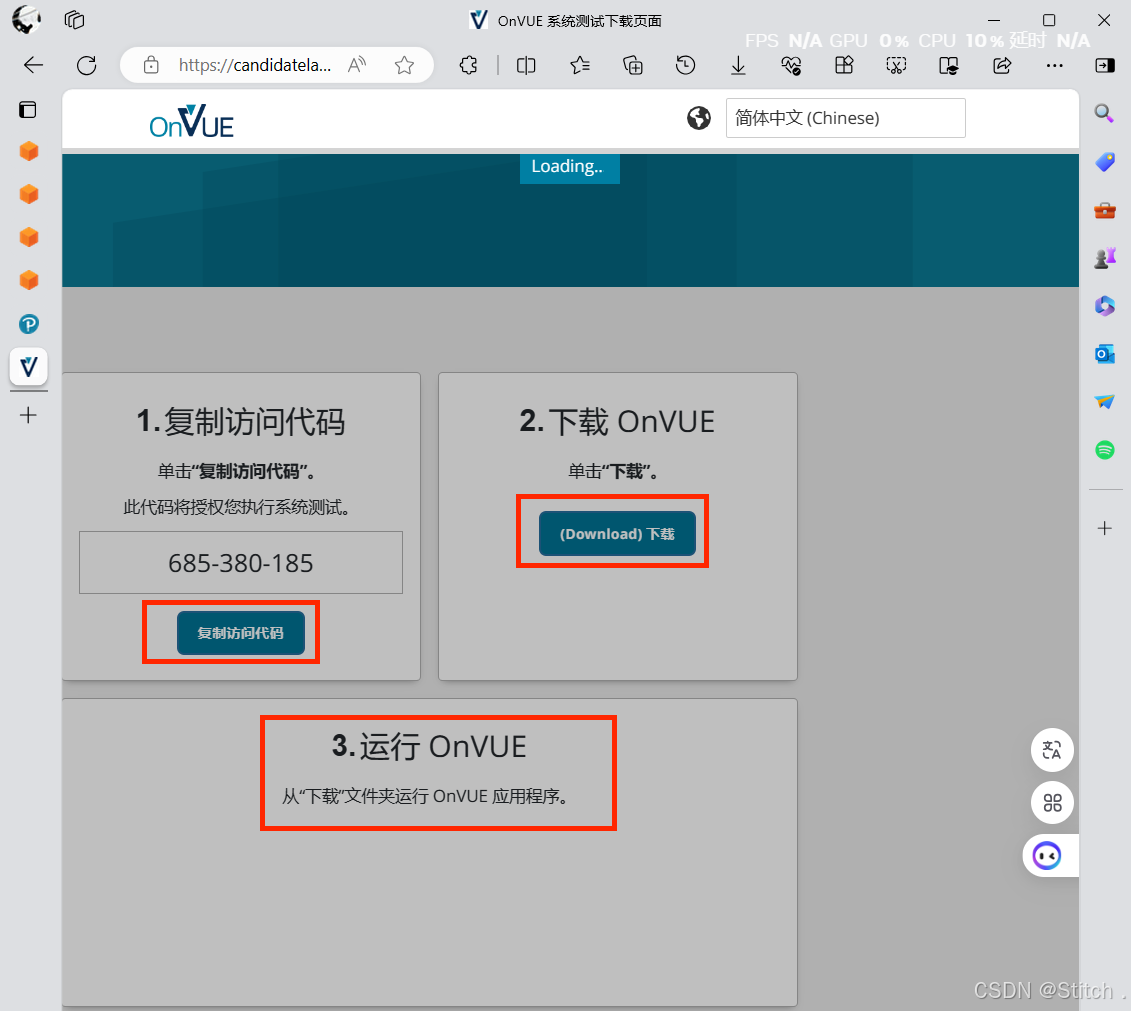Viewport: 1131px width, 1011px height.
Task: Click the profile avatar icon
Action: pyautogui.click(x=27, y=19)
